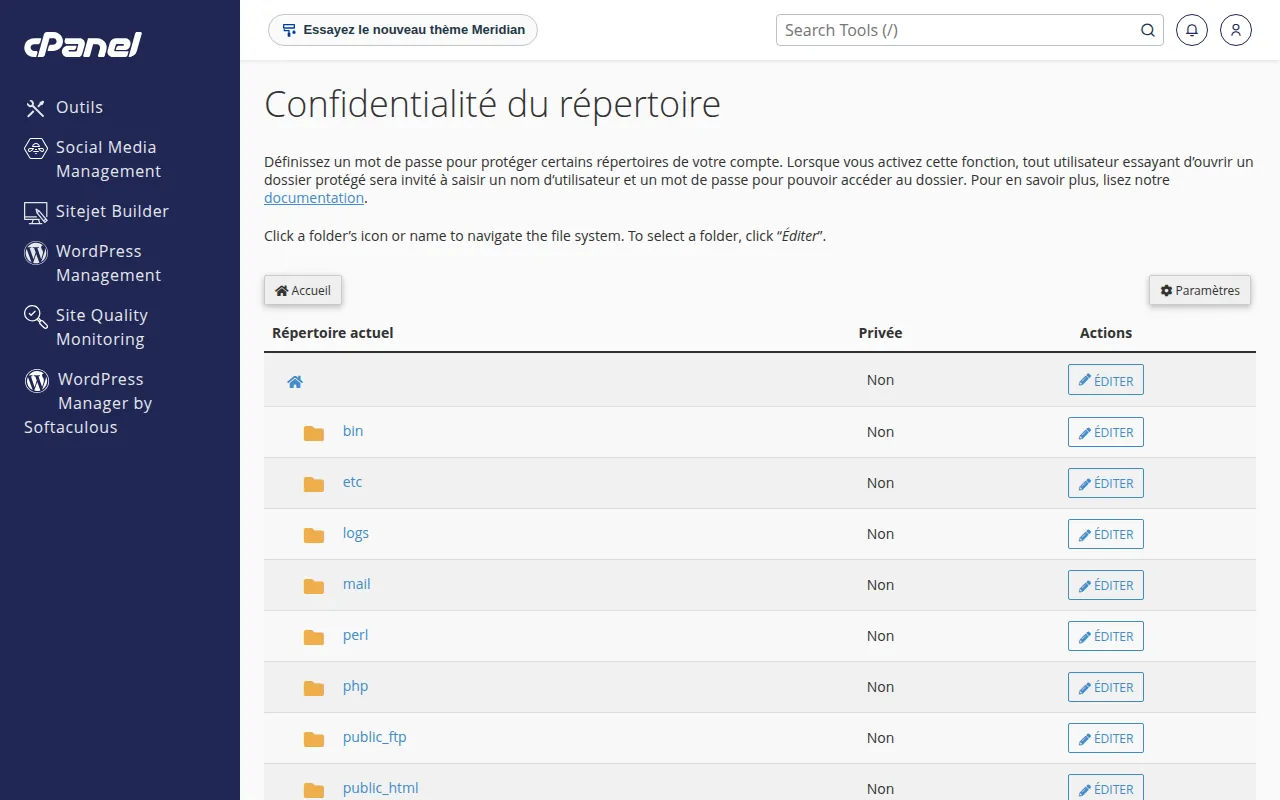The image size is (1280, 800).
Task: Open the perl folder name link
Action: pos(356,635)
